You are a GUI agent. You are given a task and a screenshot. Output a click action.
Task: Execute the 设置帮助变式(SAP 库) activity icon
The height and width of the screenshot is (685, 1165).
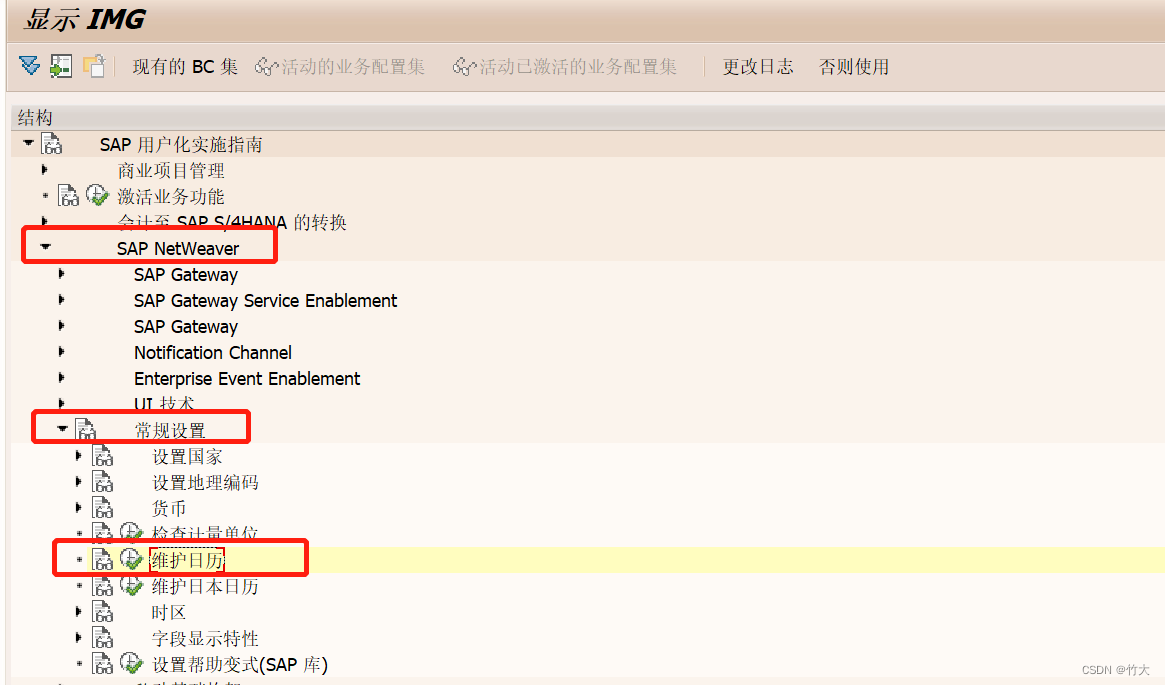point(132,663)
